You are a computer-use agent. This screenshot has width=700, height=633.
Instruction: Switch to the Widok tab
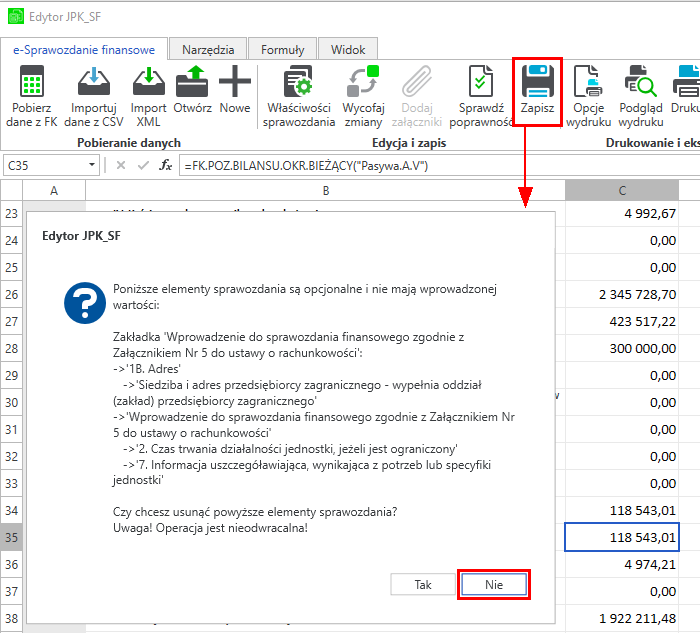[348, 49]
